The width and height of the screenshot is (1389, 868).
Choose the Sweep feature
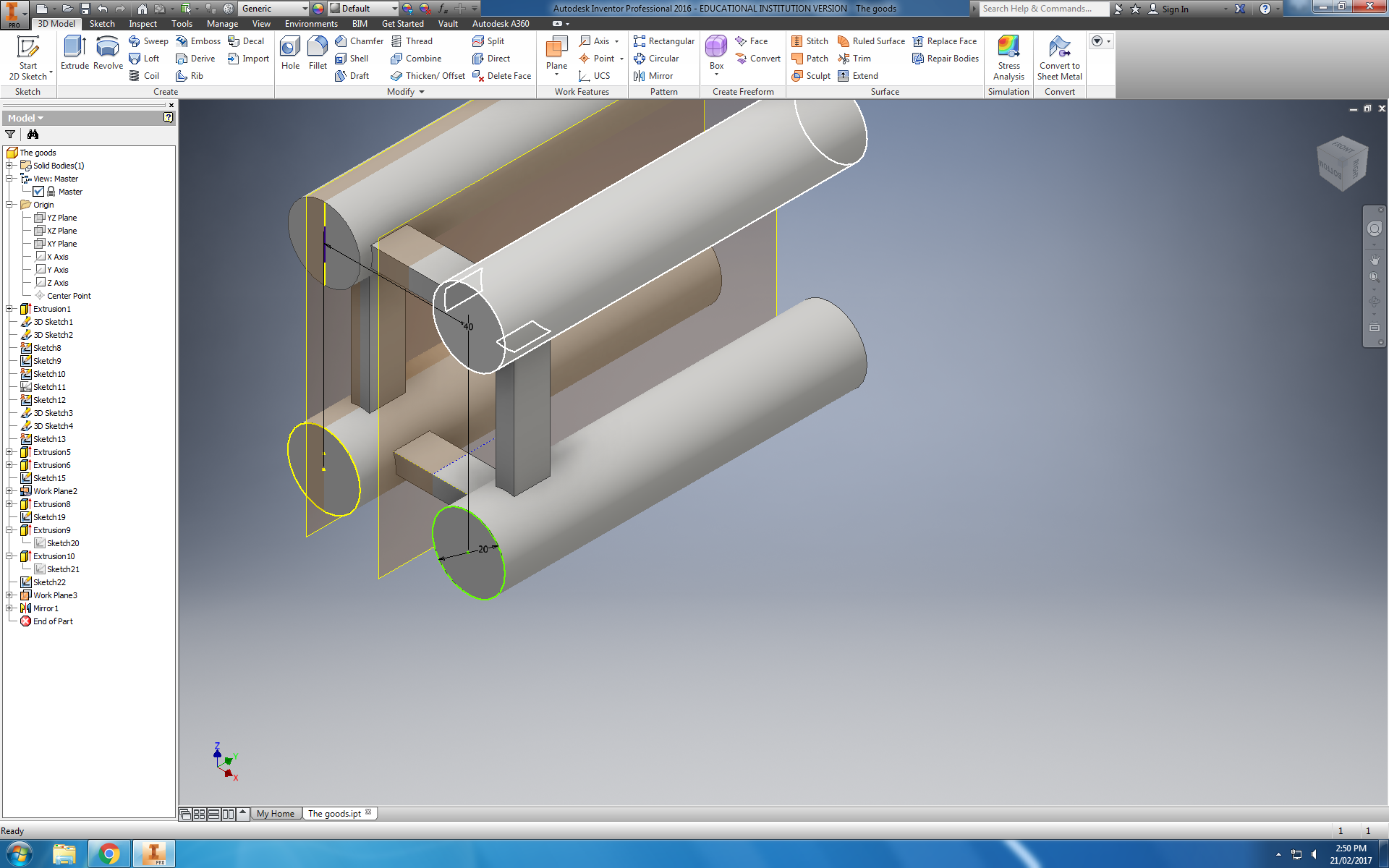pos(148,41)
